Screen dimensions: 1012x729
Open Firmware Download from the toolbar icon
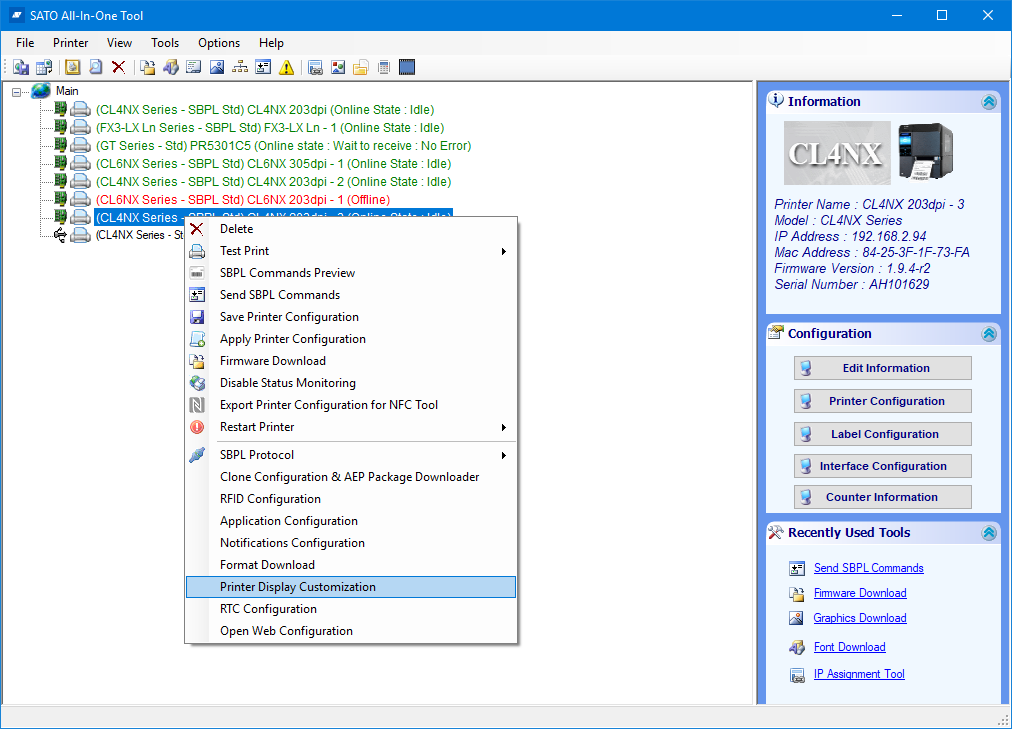(148, 67)
